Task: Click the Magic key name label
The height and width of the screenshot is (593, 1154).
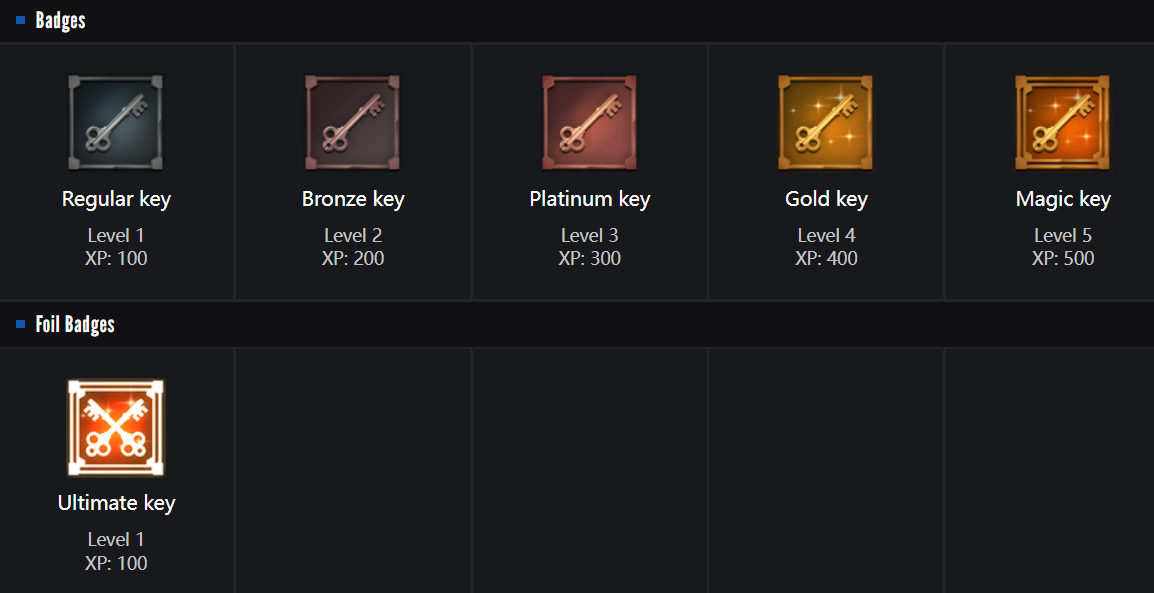Action: click(1063, 199)
